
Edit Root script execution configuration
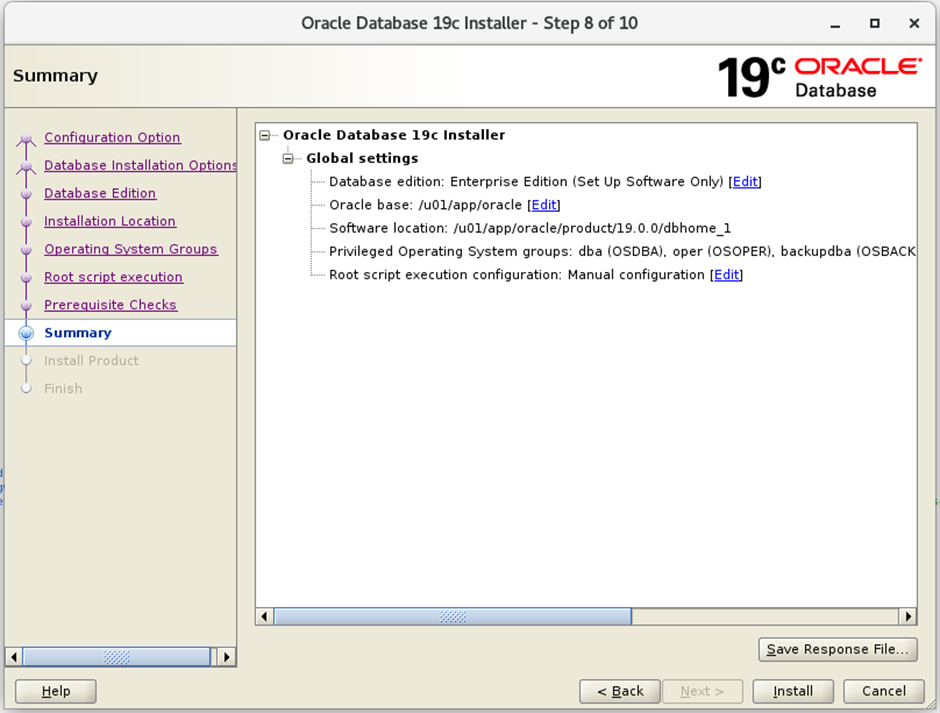coord(727,275)
